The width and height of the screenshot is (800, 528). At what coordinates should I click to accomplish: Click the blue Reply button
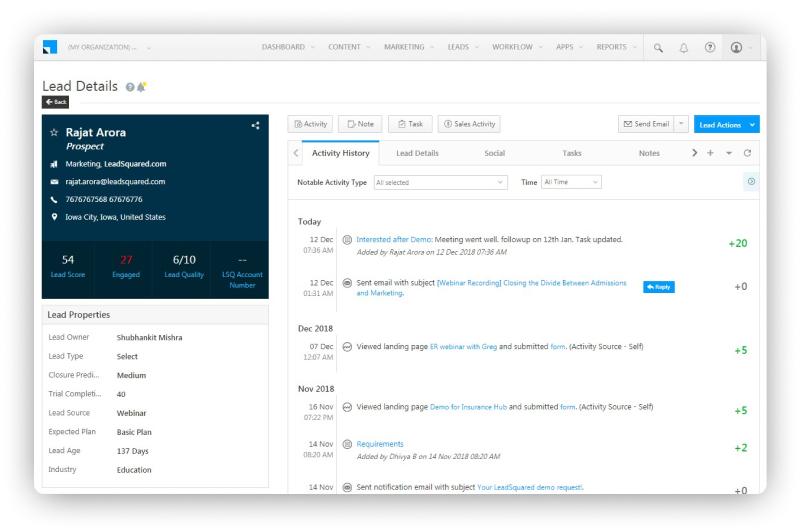[659, 287]
